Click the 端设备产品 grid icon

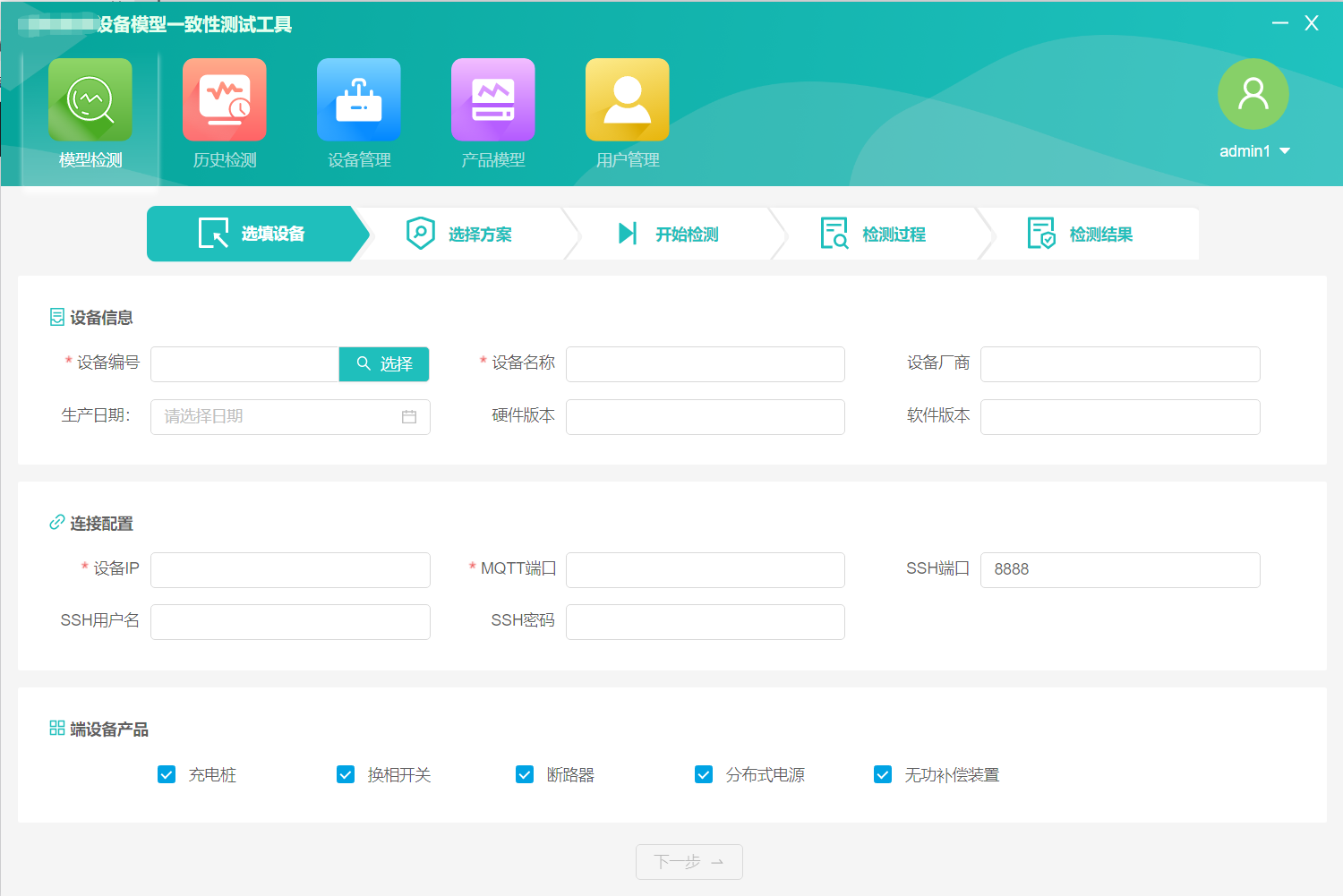[57, 728]
